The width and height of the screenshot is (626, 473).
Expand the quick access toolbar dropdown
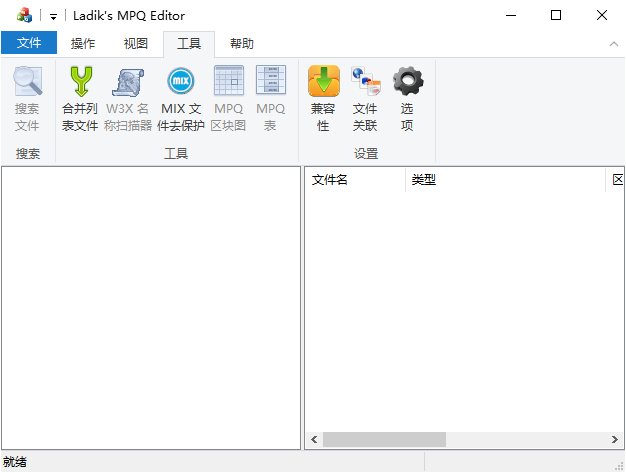pyautogui.click(x=53, y=16)
